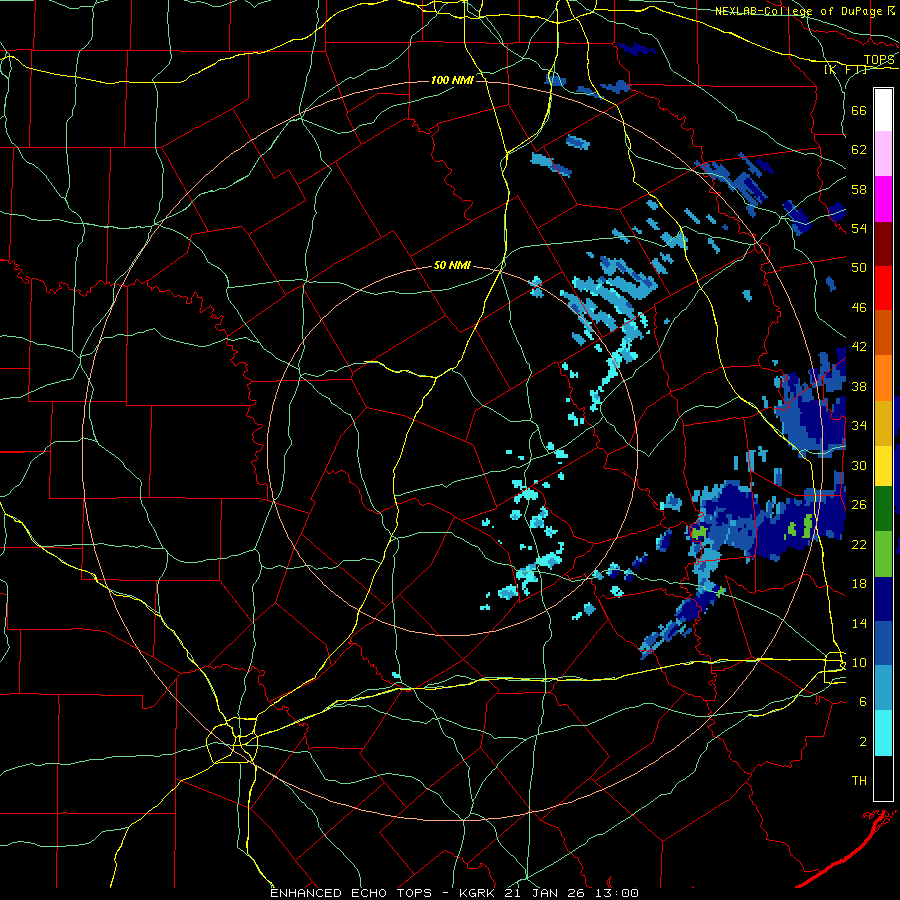Select the "14" legend value

pyautogui.click(x=859, y=623)
